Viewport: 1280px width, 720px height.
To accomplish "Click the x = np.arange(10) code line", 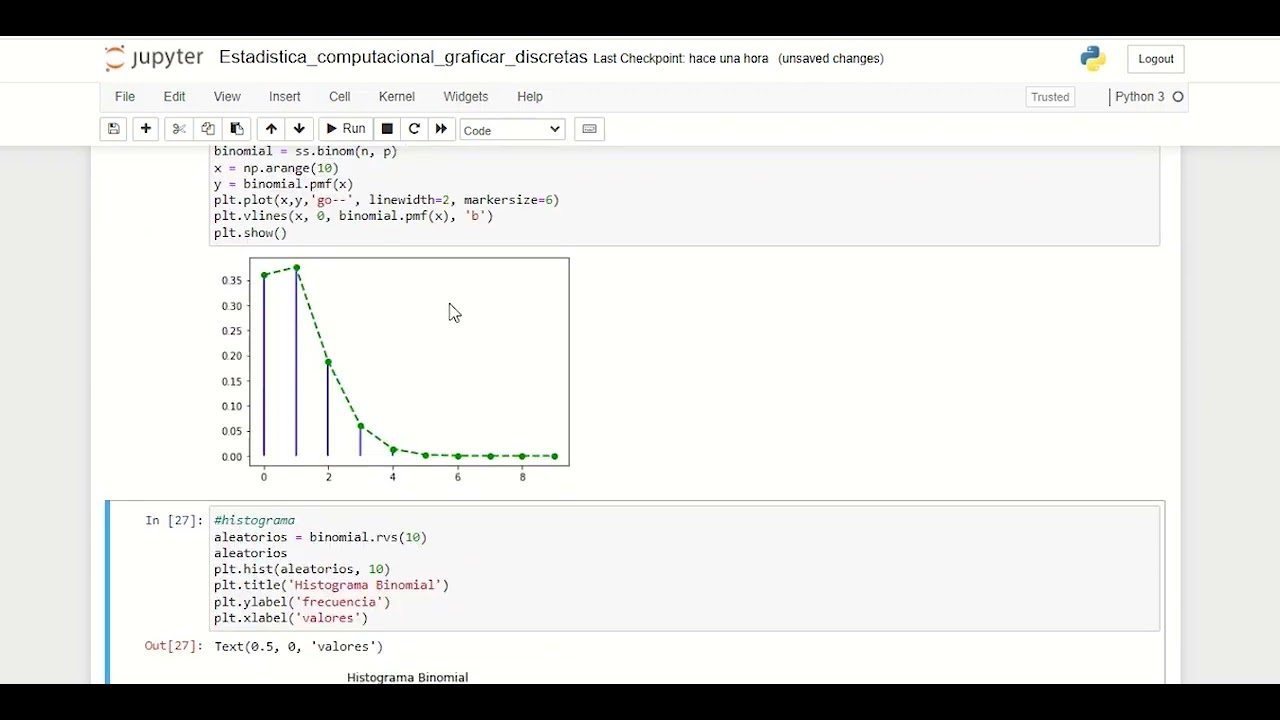I will 276,168.
